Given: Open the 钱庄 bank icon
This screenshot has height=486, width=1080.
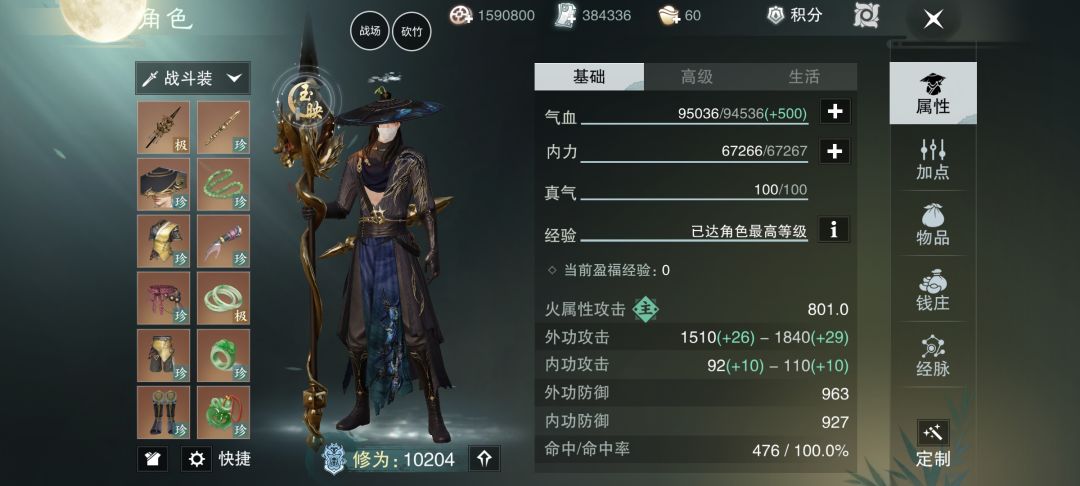Looking at the screenshot, I should [x=933, y=290].
